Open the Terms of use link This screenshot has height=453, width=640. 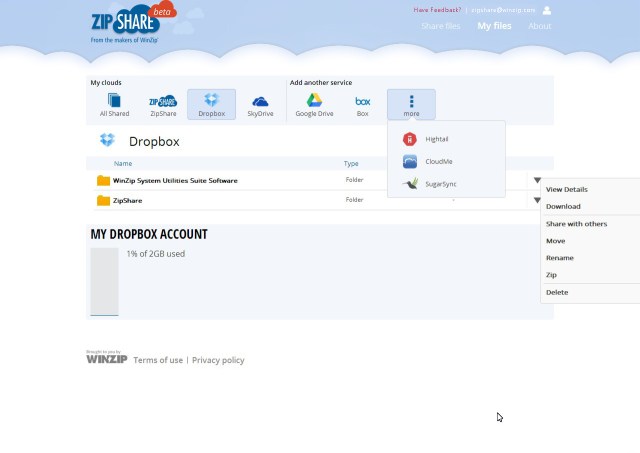158,360
